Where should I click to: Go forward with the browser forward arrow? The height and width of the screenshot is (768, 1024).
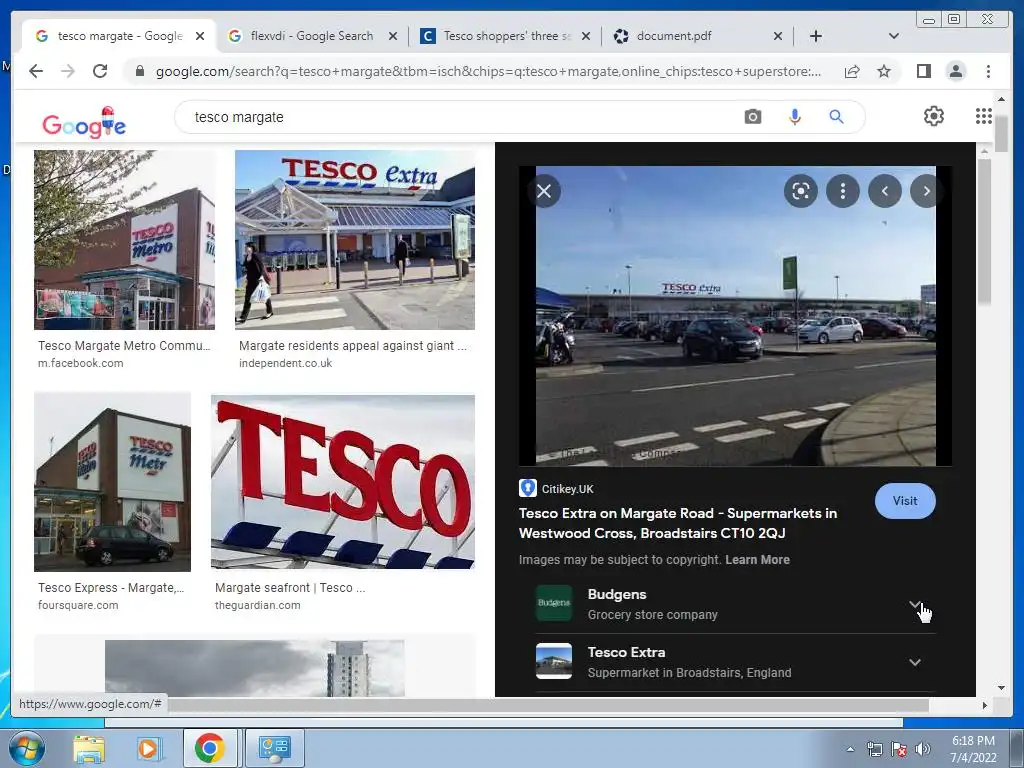pyautogui.click(x=68, y=71)
